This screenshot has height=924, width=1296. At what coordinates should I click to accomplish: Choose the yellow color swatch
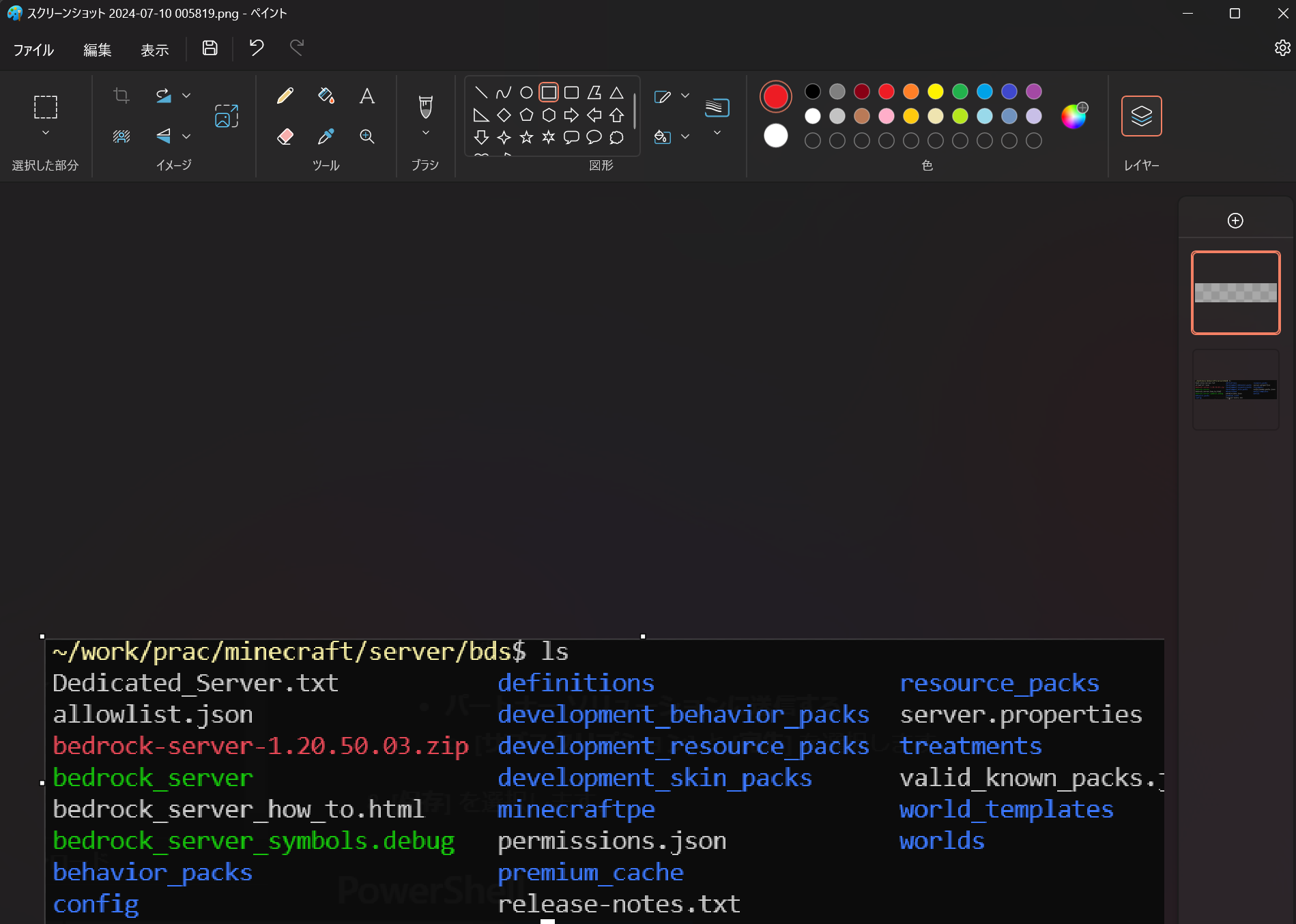935,91
